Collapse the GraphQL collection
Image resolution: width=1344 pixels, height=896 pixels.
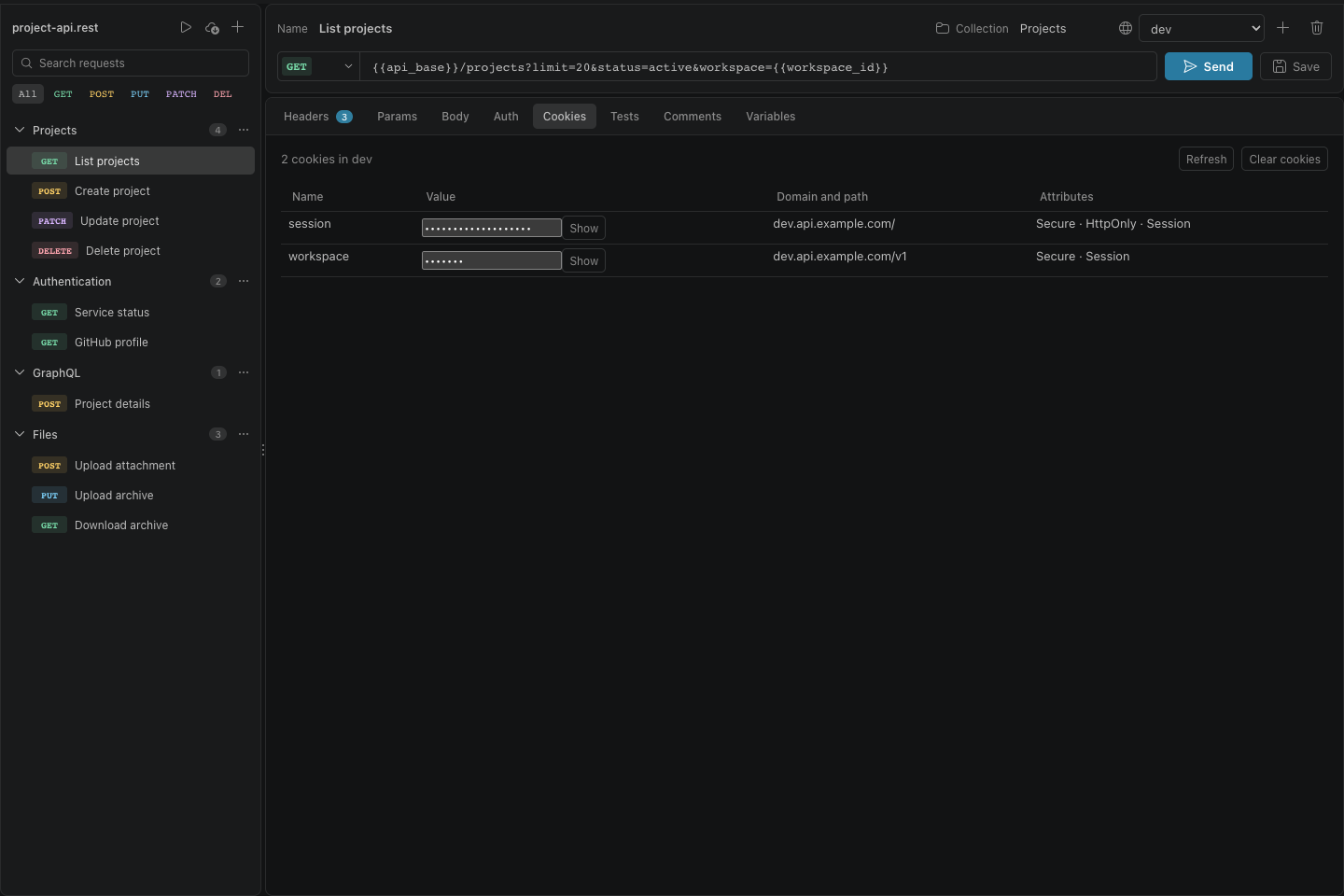pyautogui.click(x=20, y=372)
